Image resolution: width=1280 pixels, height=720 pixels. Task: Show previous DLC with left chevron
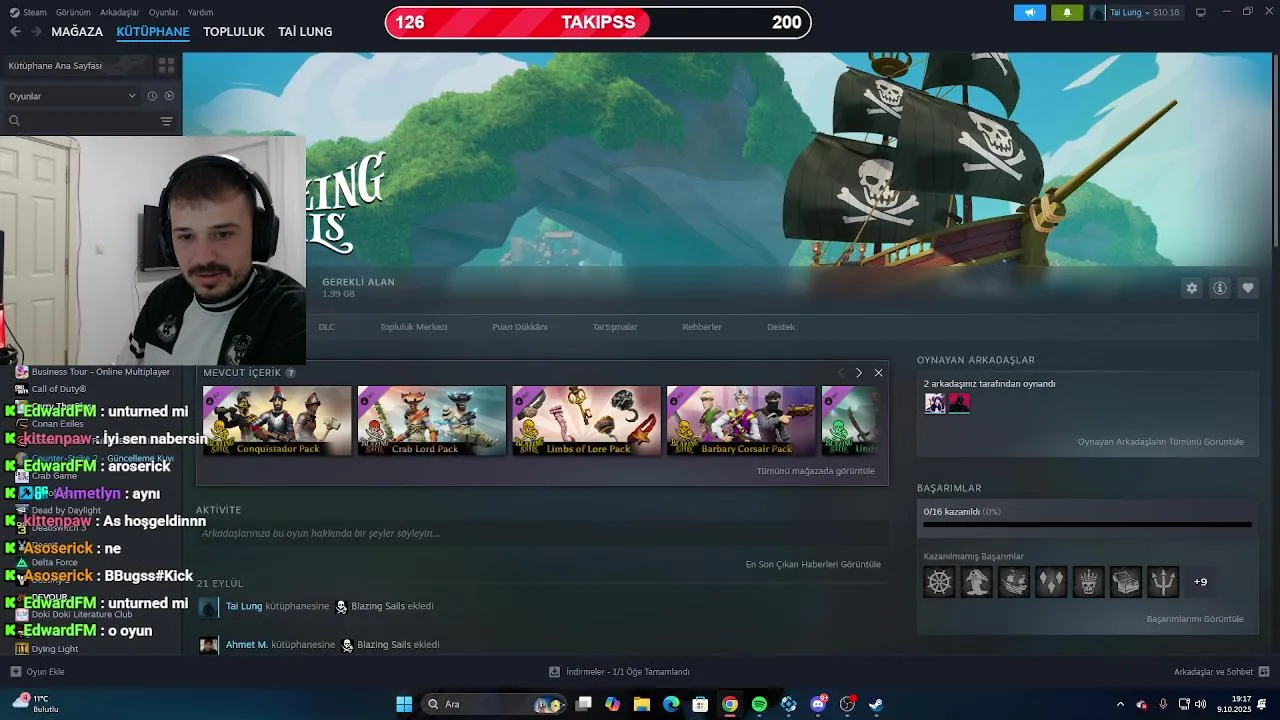click(x=840, y=372)
